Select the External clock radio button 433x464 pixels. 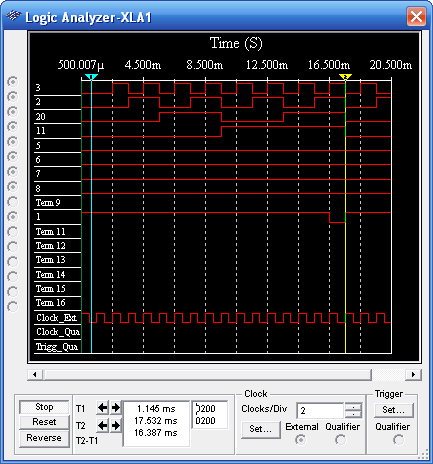pos(301,440)
